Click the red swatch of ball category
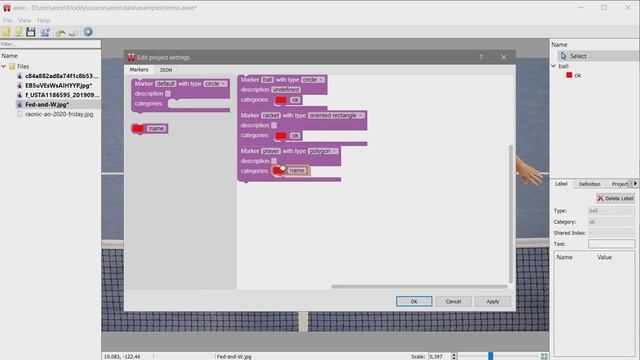Image resolution: width=640 pixels, height=360 pixels. (x=281, y=100)
